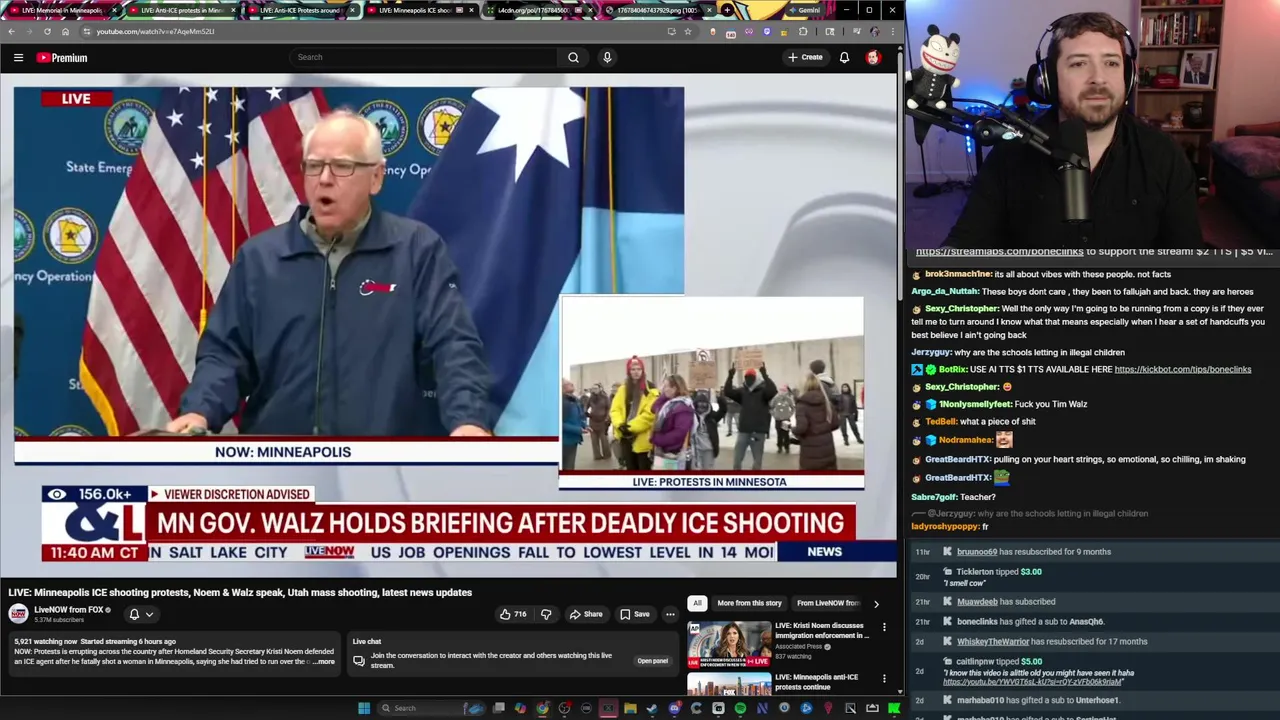Screen dimensions: 1280x720
Task: Open YouTube notifications bell
Action: 844,57
